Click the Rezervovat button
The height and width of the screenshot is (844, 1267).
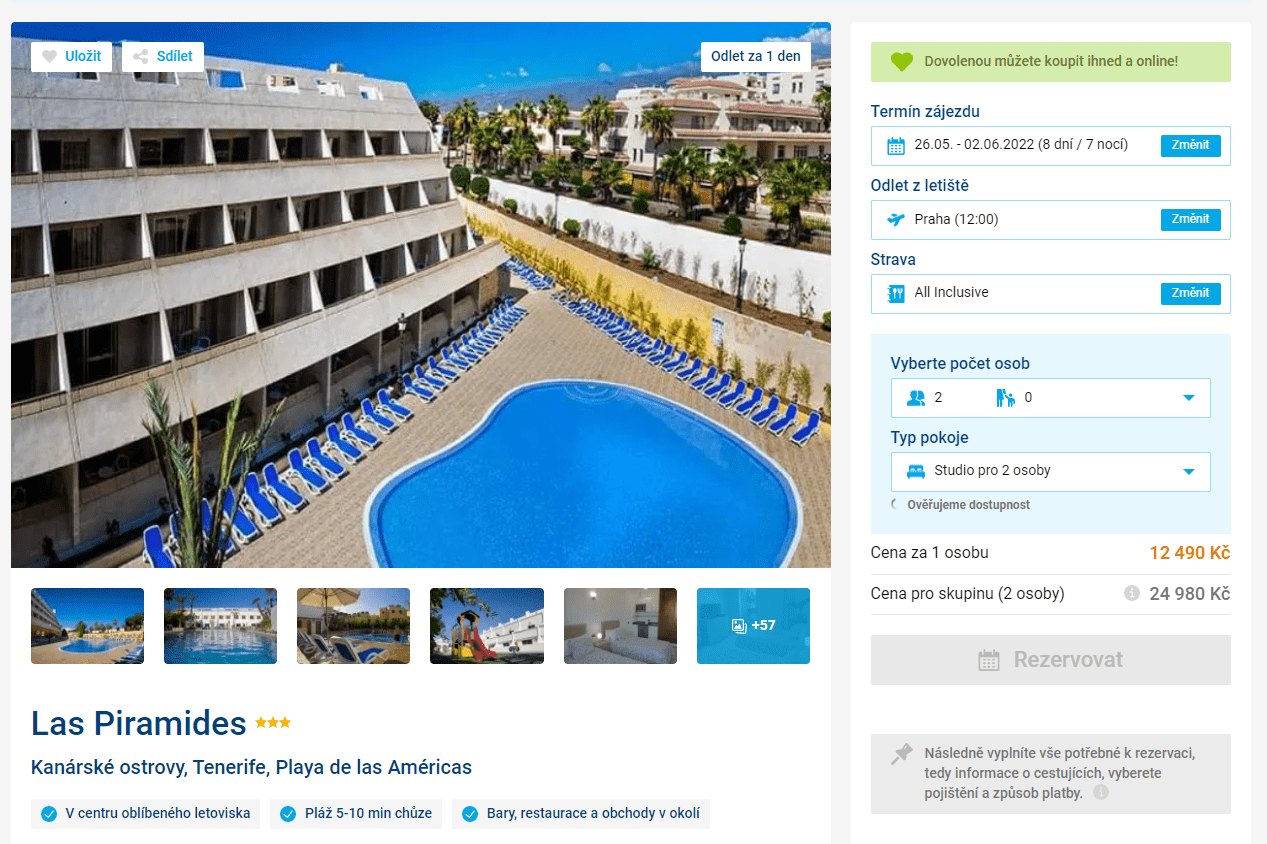[x=1051, y=660]
